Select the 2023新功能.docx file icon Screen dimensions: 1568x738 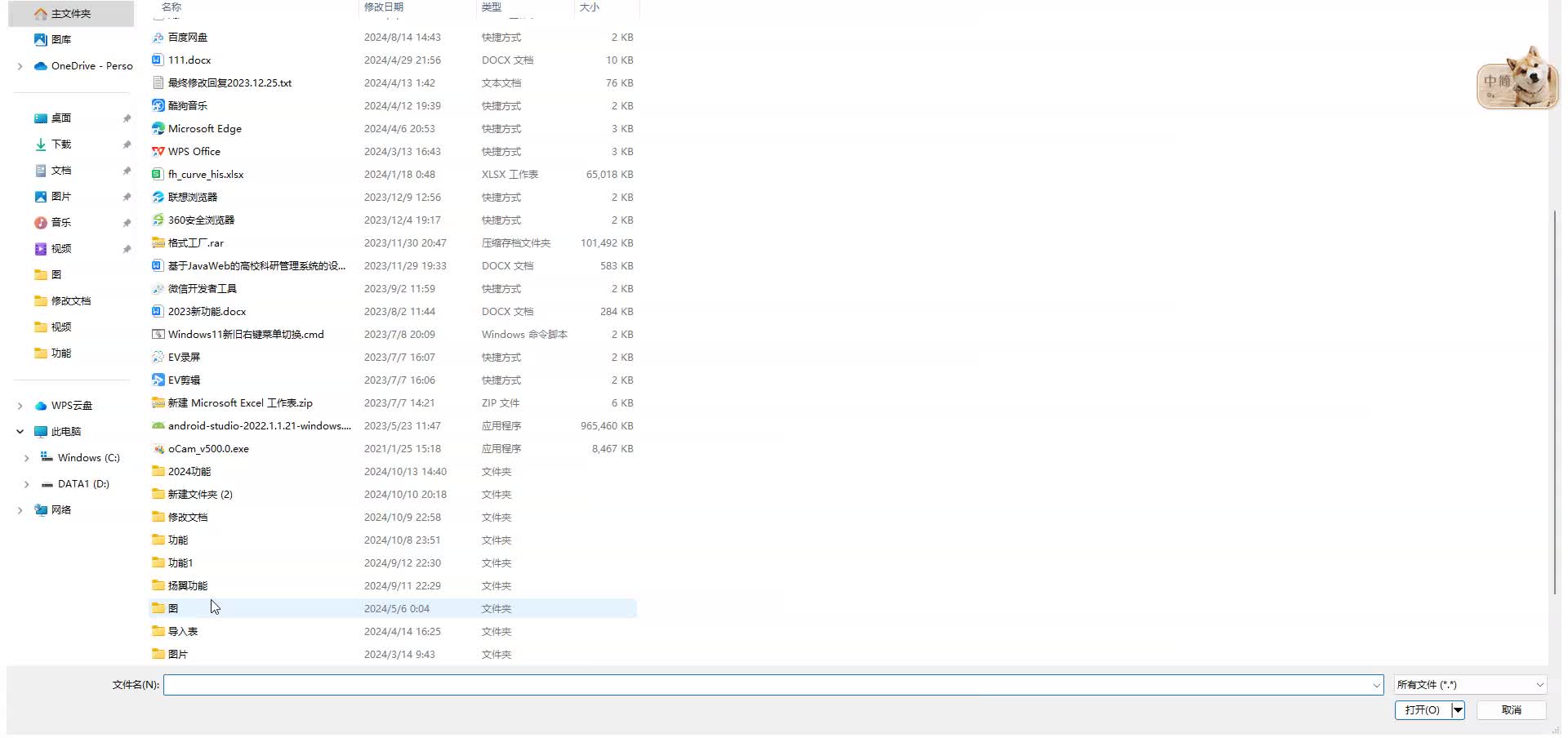click(158, 312)
